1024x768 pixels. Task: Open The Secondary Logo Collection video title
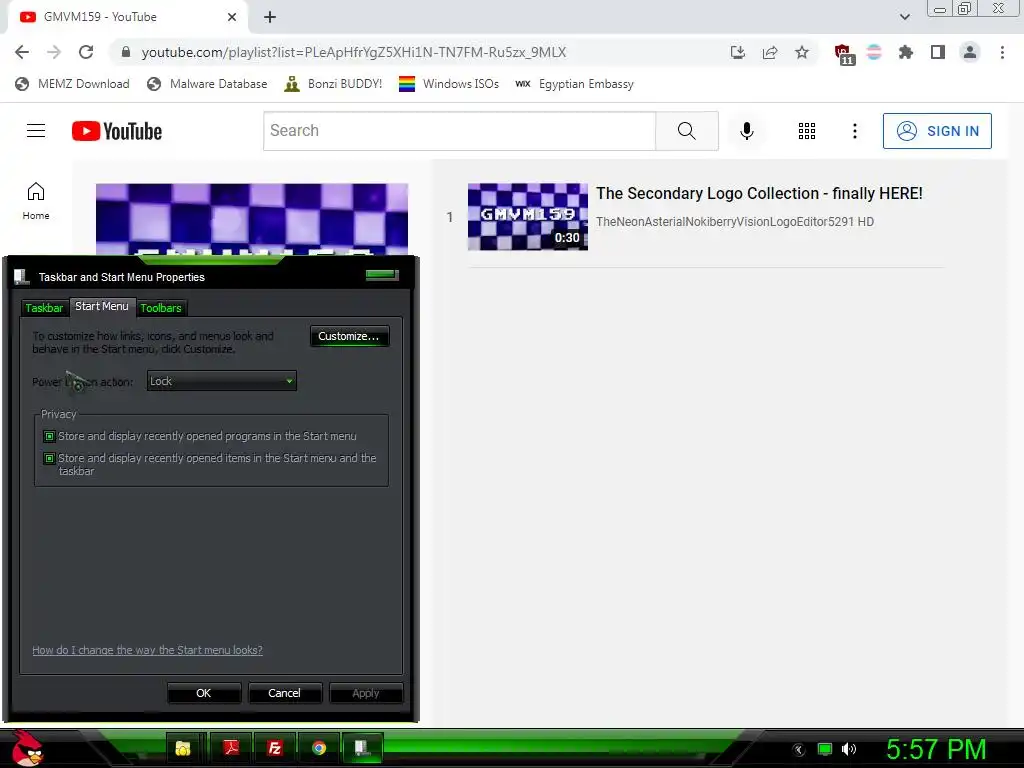pyautogui.click(x=759, y=193)
